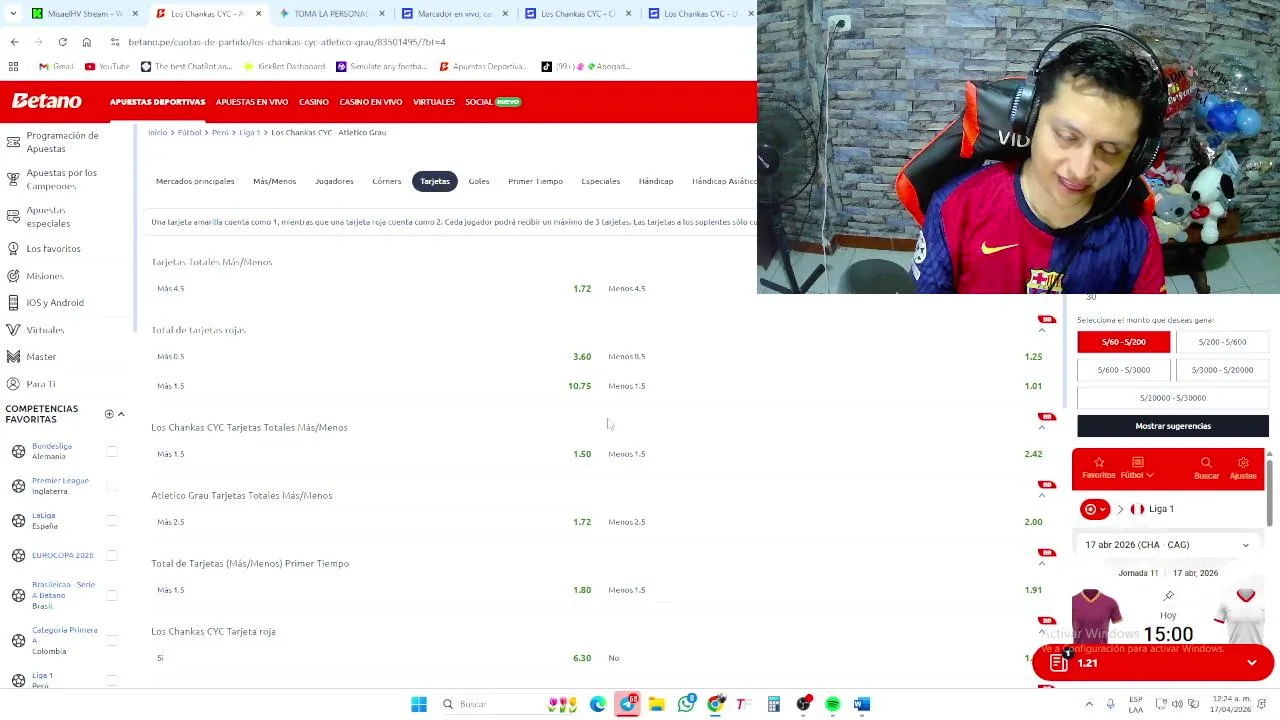Viewport: 1280px width, 720px height.
Task: Open Telegram from the taskbar
Action: click(x=627, y=704)
